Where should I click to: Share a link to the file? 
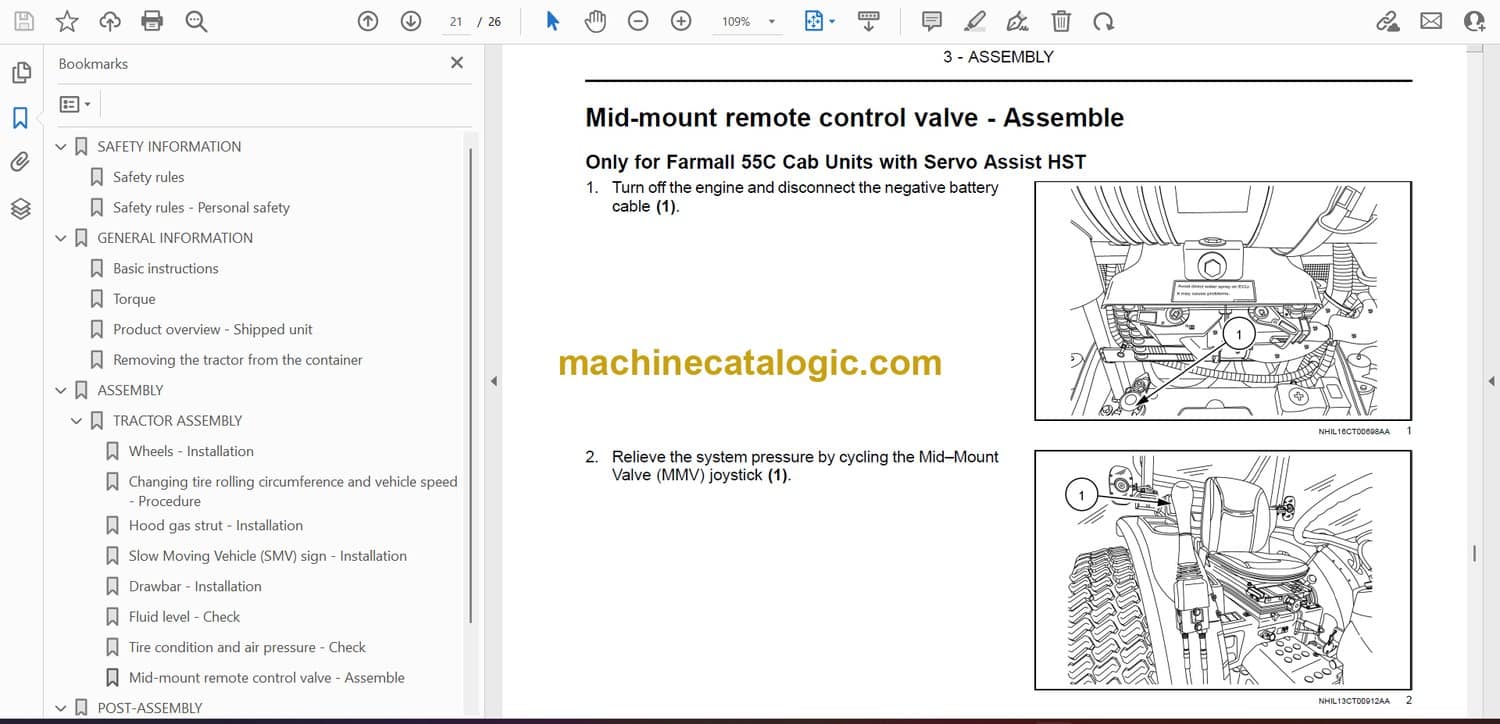[1388, 21]
